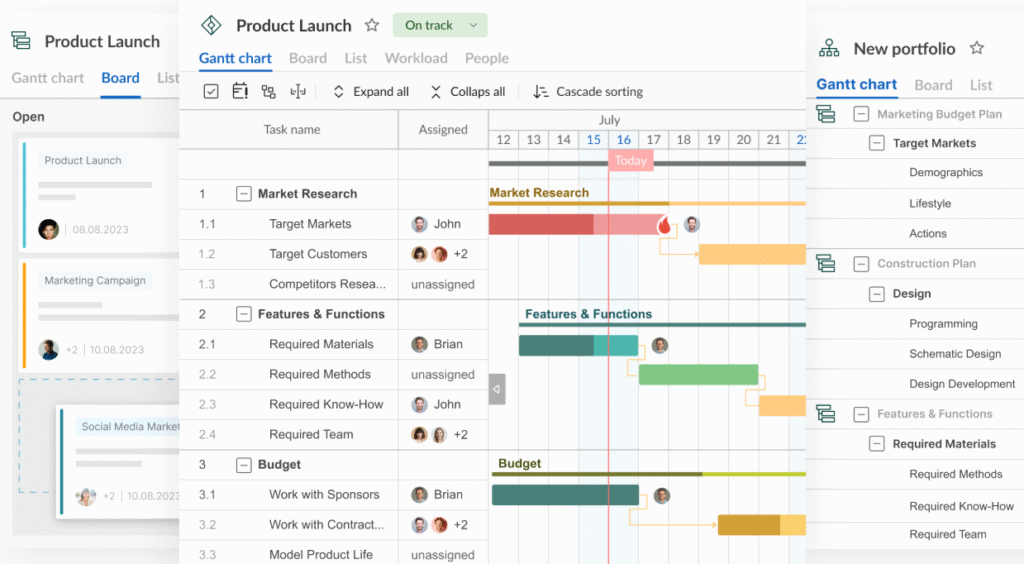Screen dimensions: 1024x564
Task: Collapse the Market Research task group
Action: 243,194
